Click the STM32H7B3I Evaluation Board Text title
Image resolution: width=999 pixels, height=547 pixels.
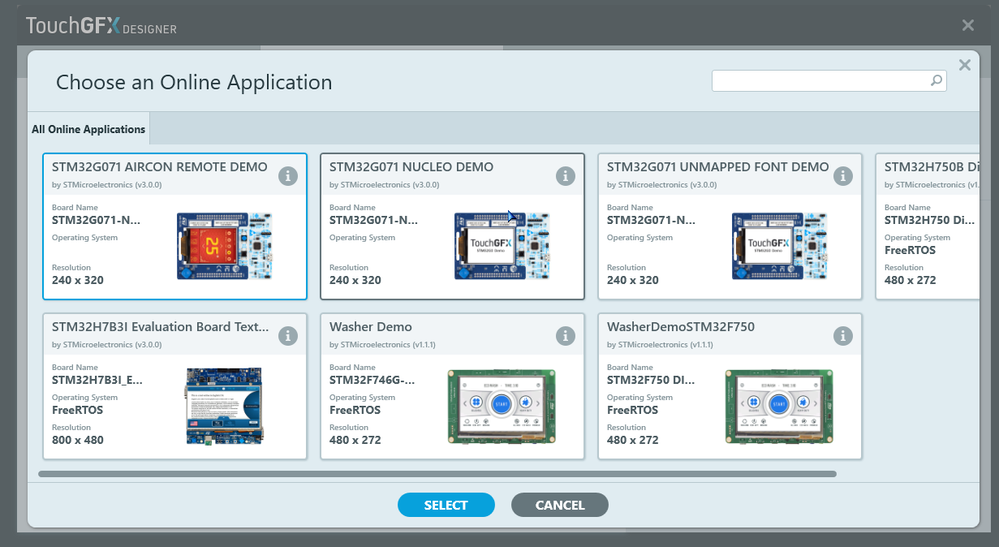[160, 327]
